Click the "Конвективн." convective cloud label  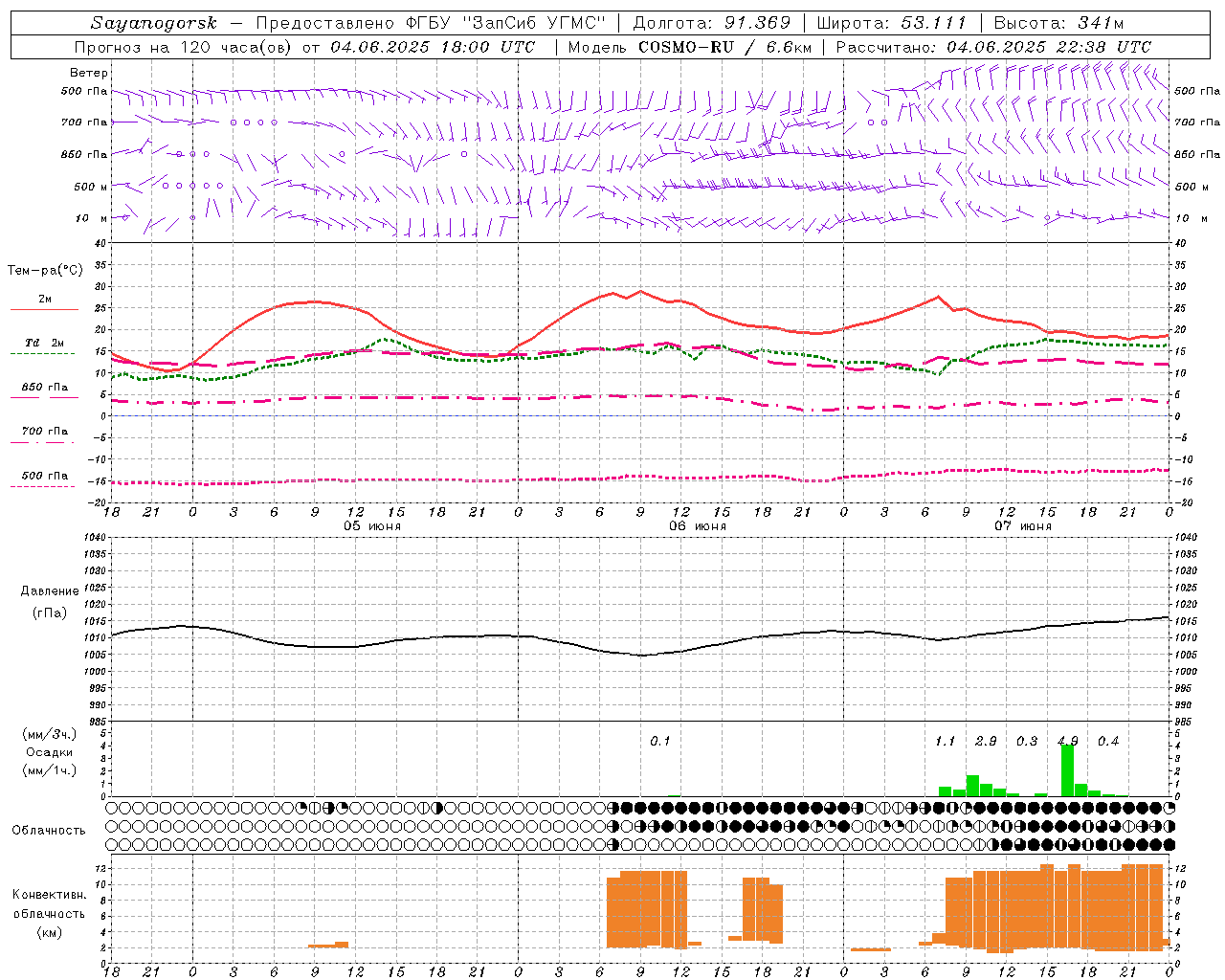click(49, 895)
